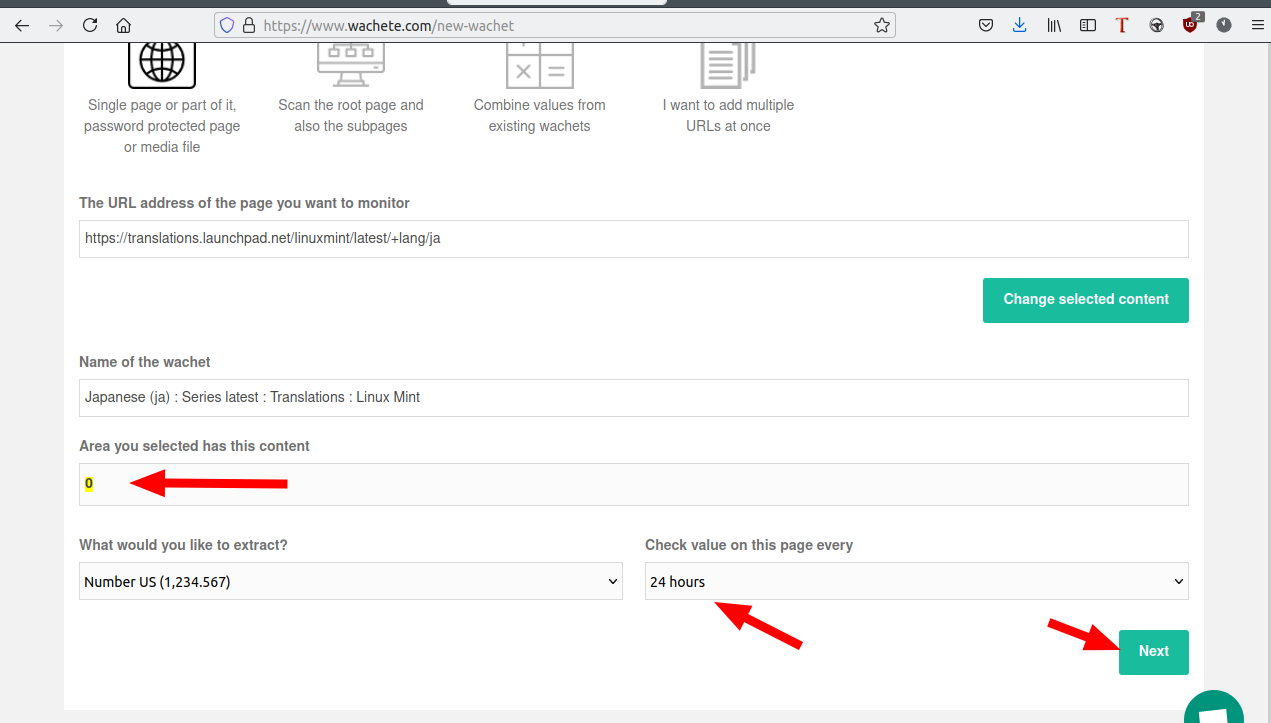Click the page URL to monitor field
This screenshot has height=723, width=1271.
634,239
